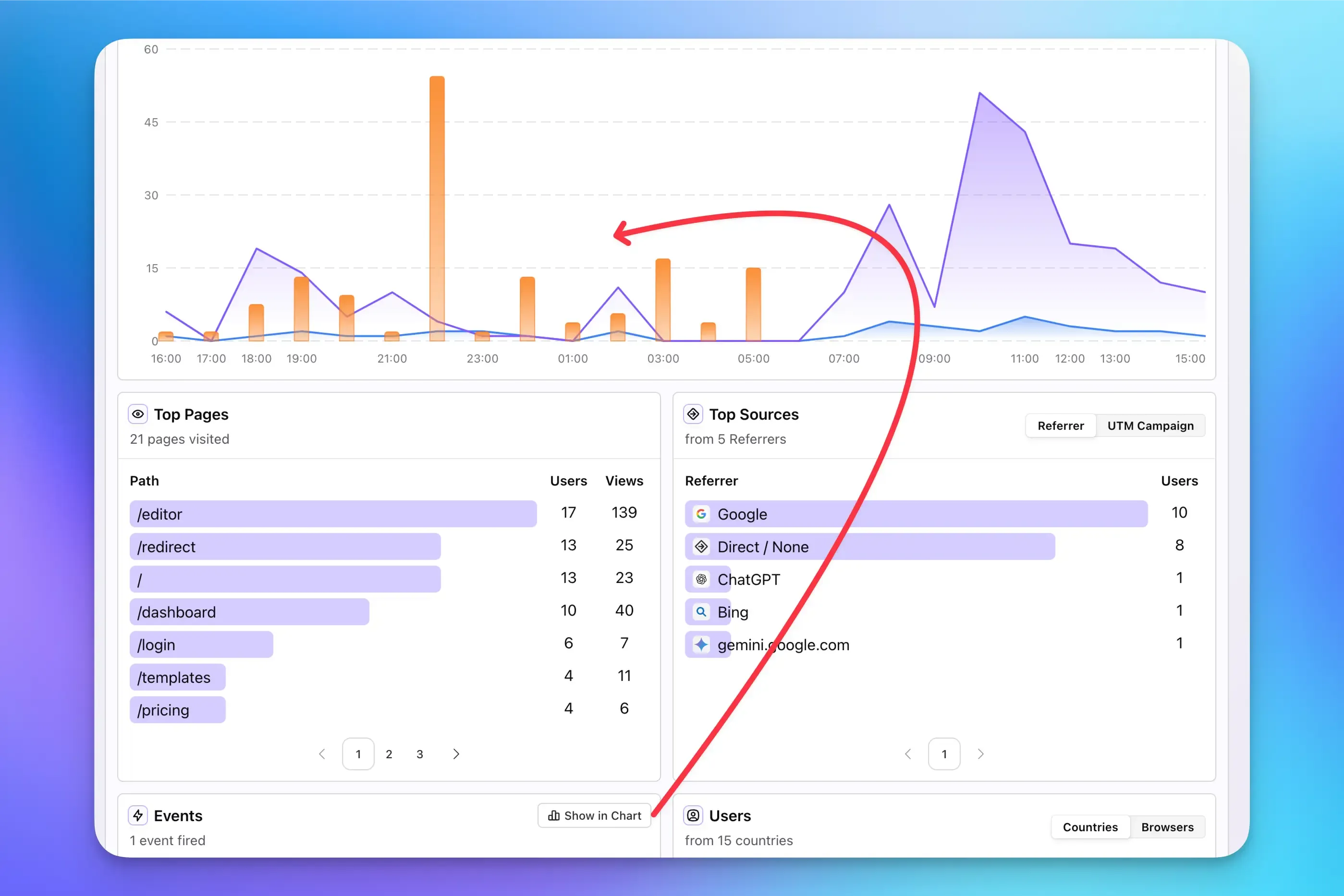The image size is (1344, 896).
Task: Click the Top Pages eye icon
Action: coord(138,414)
